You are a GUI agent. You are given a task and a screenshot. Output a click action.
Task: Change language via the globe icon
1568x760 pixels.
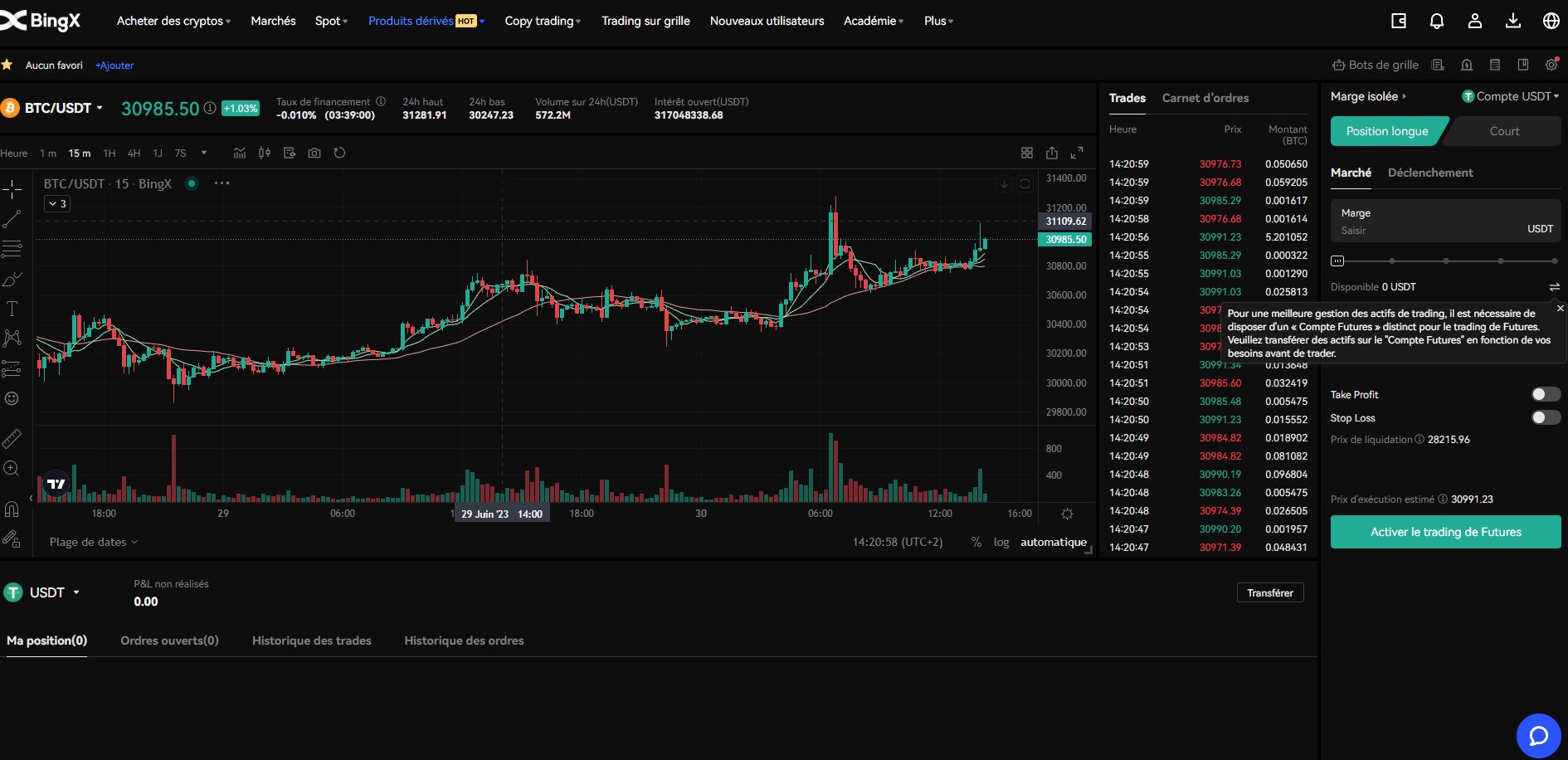click(x=1551, y=21)
